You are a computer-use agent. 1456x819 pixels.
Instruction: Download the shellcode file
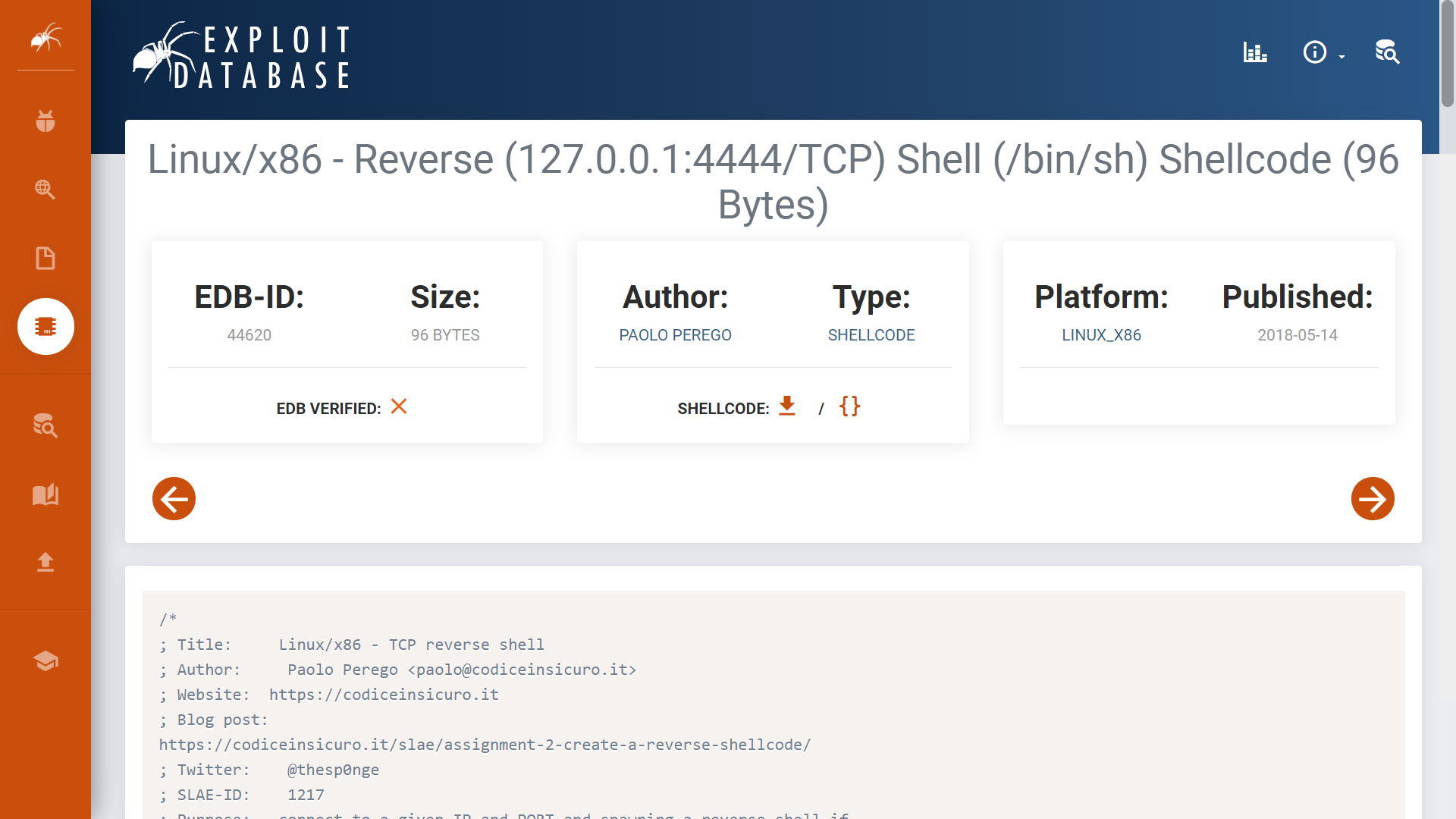click(x=787, y=406)
